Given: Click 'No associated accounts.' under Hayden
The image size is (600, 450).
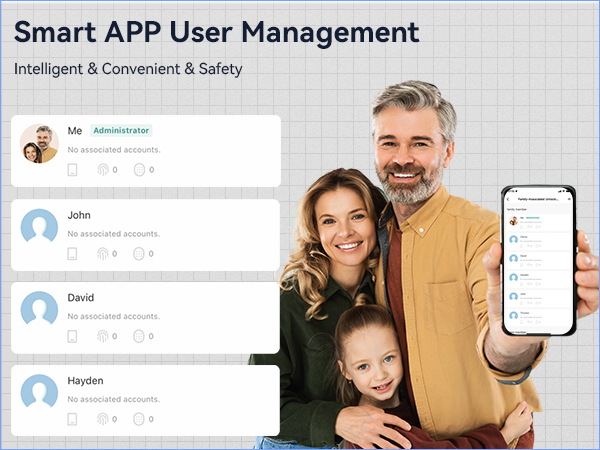Looking at the screenshot, I should pos(114,399).
